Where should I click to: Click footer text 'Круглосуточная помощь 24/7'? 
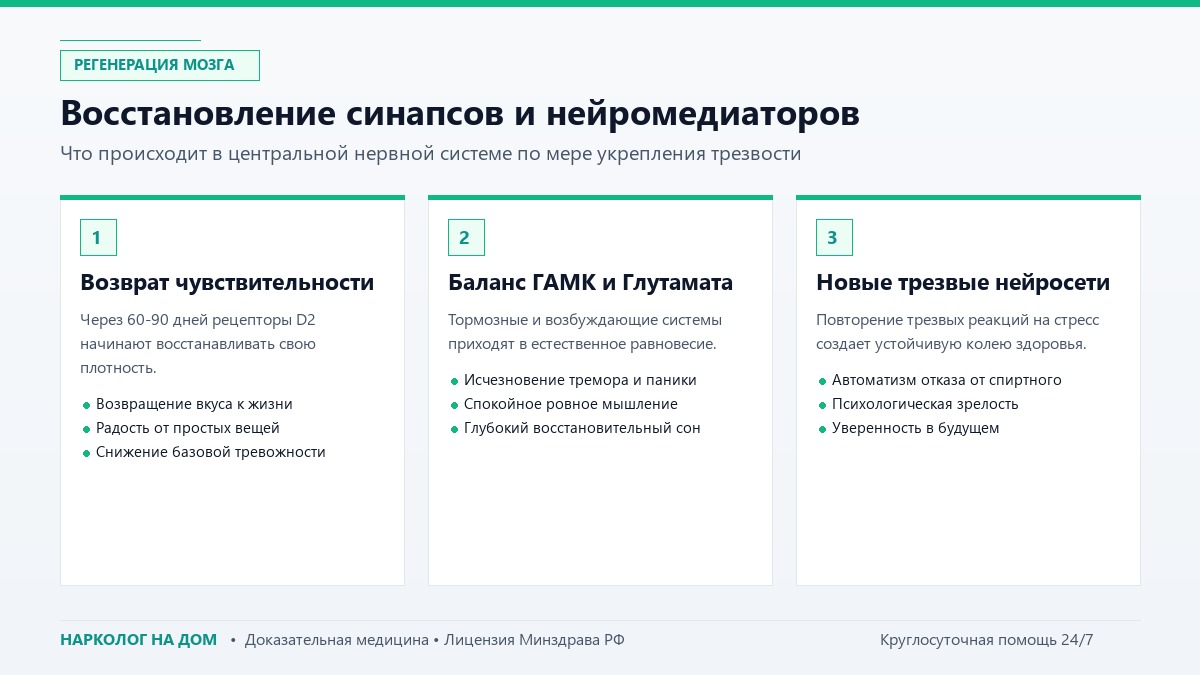click(x=987, y=640)
